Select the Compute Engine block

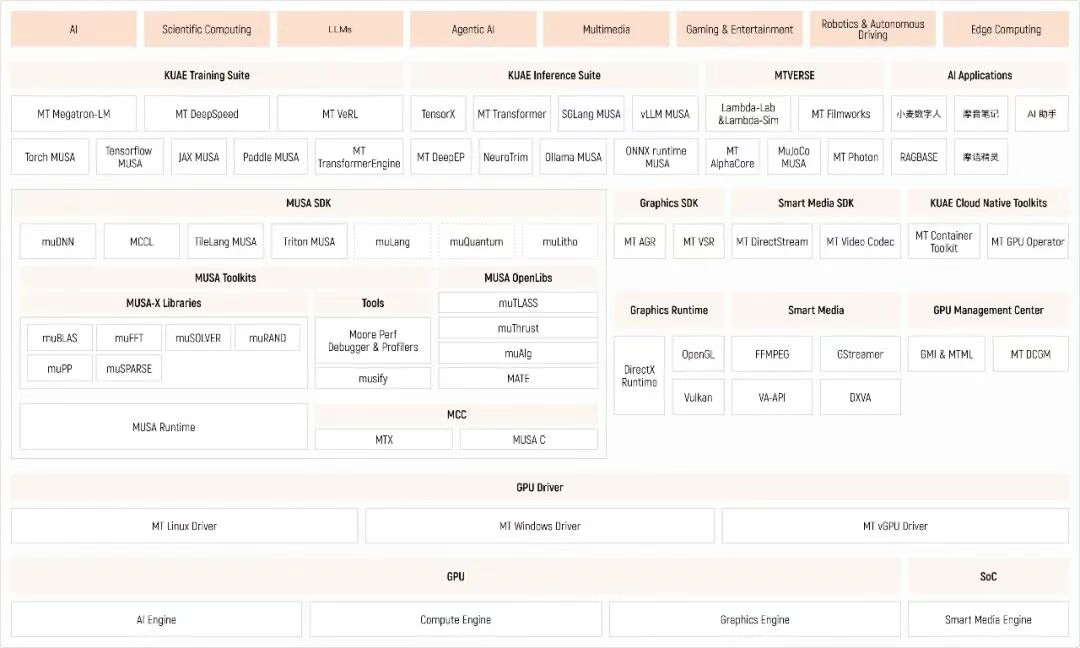pos(455,620)
